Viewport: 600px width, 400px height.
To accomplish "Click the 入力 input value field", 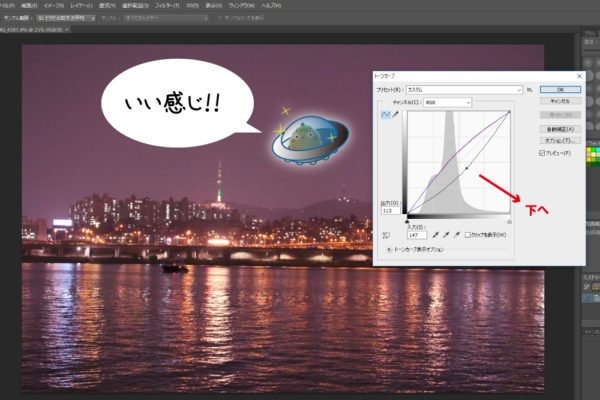I will coord(416,234).
